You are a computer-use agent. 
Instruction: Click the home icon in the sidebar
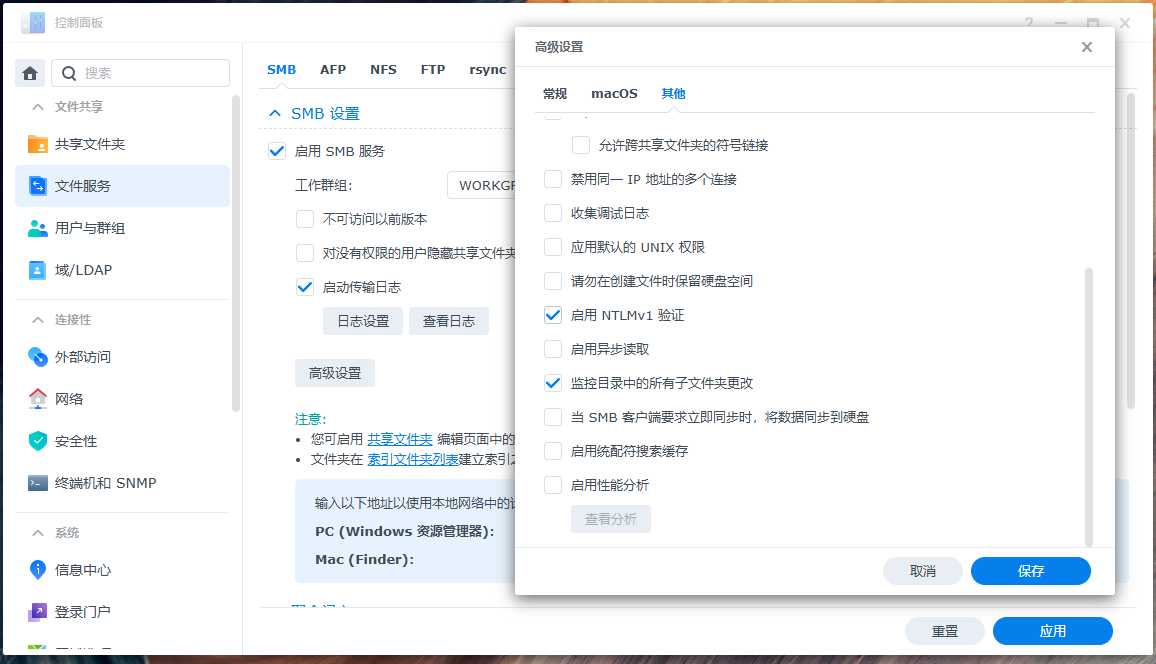(30, 73)
